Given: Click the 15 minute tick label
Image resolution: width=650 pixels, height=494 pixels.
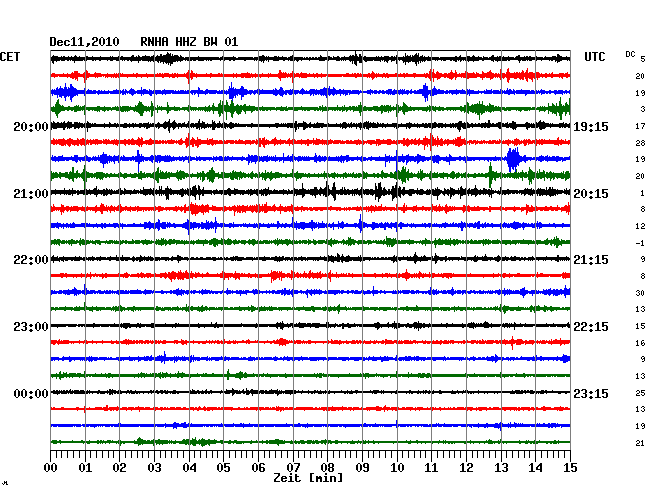Looking at the screenshot, I should coord(570,468).
